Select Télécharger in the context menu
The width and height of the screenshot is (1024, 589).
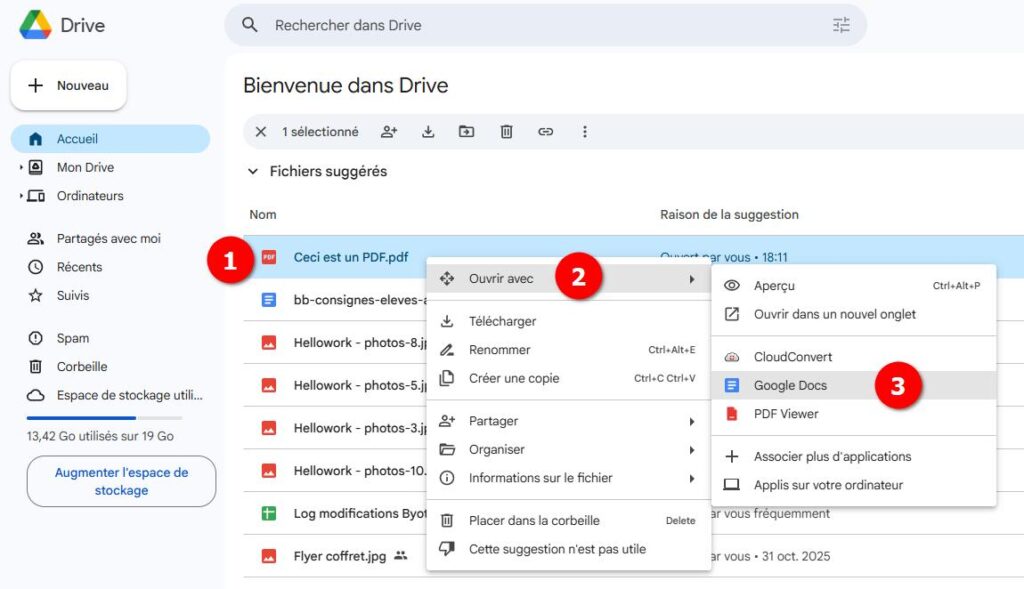(x=568, y=321)
